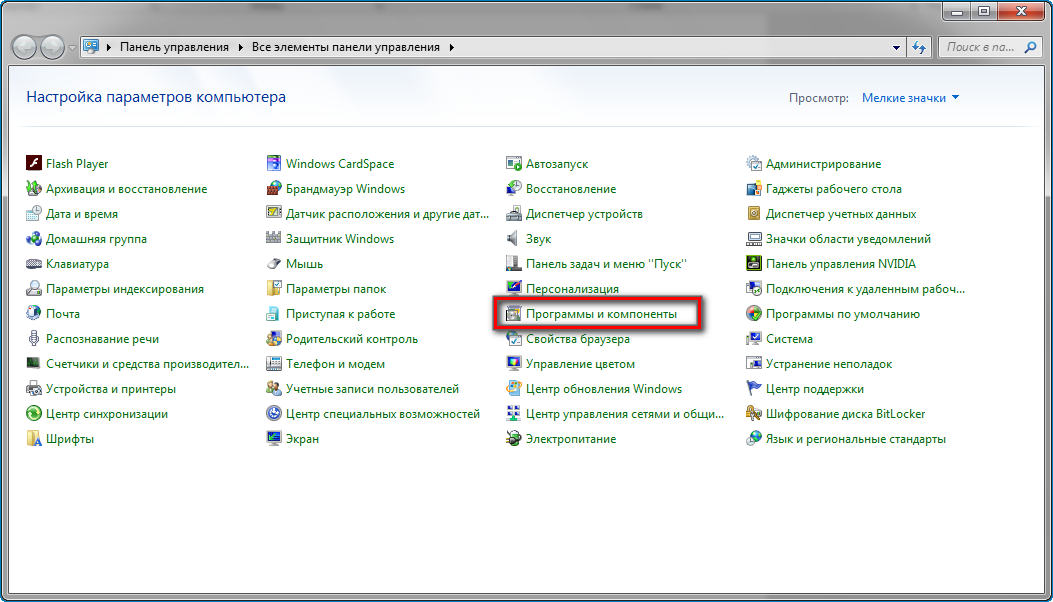
Task: Open the Управление цветом link
Action: click(x=580, y=364)
